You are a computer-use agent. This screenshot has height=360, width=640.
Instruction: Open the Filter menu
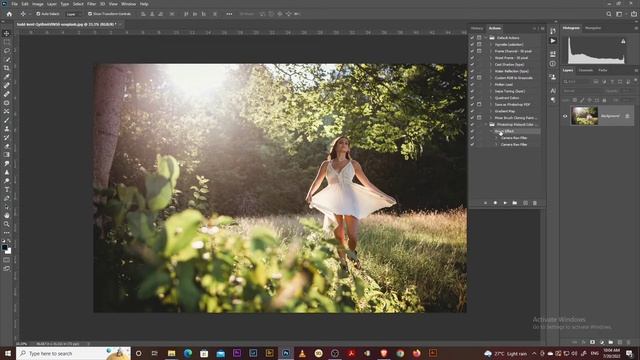(x=91, y=4)
